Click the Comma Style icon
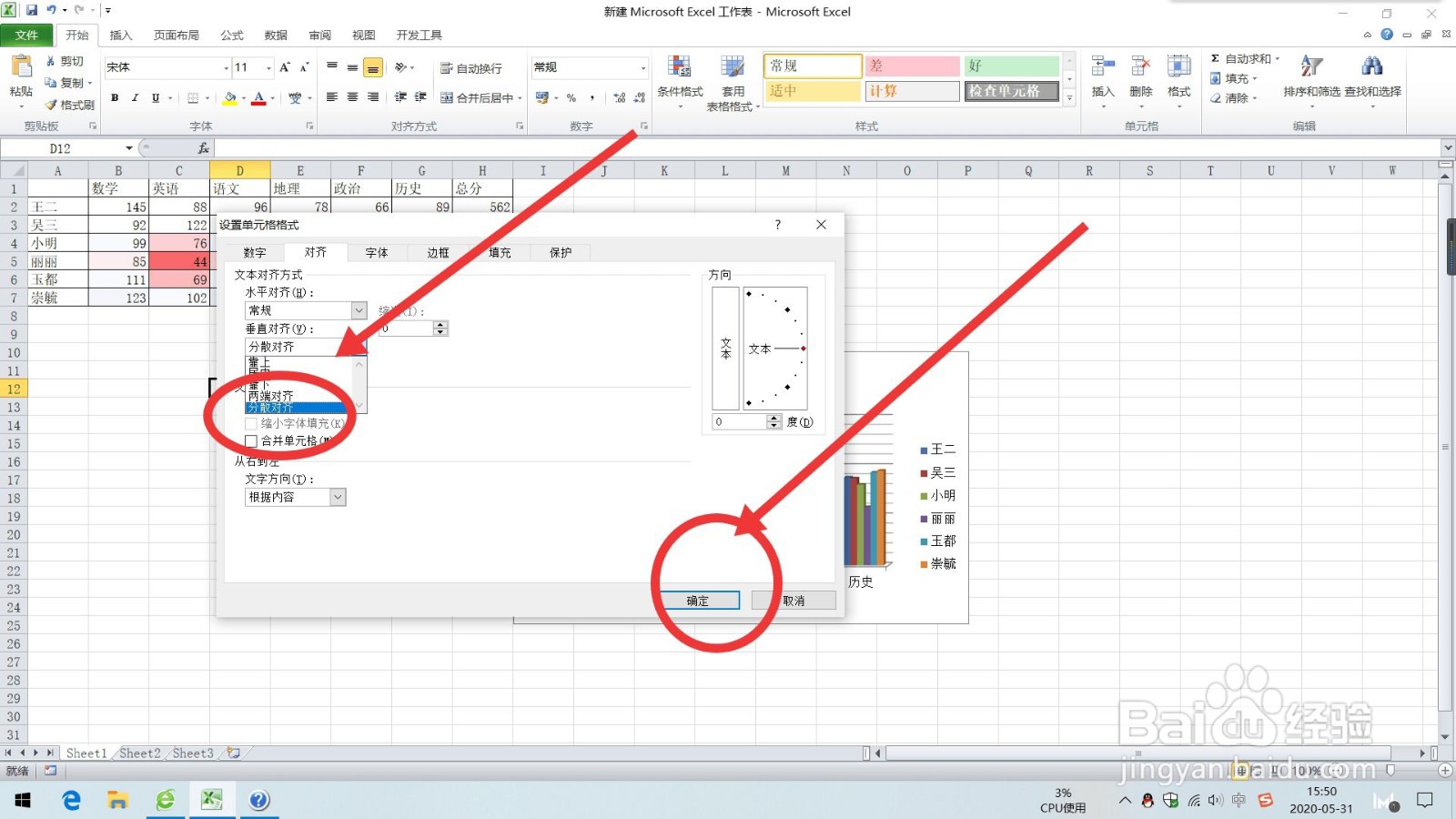The height and width of the screenshot is (819, 1456). coord(591,97)
